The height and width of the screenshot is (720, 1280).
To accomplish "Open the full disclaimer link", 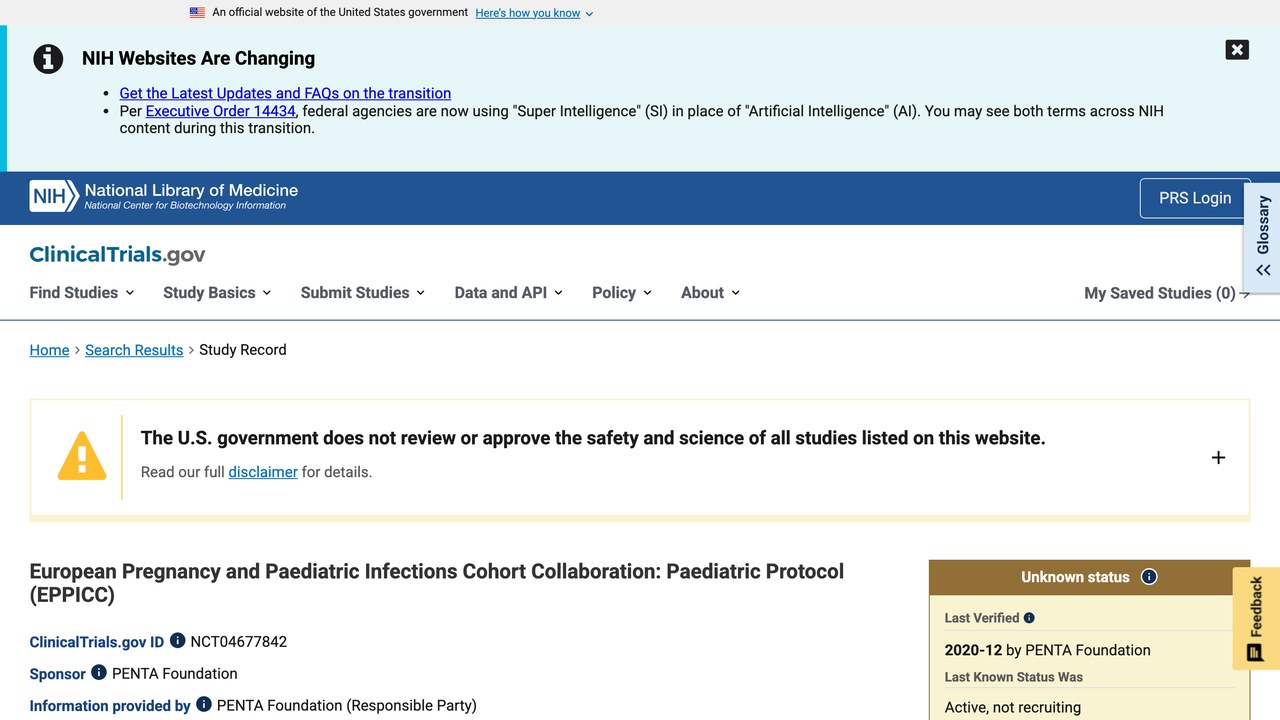I will click(263, 472).
